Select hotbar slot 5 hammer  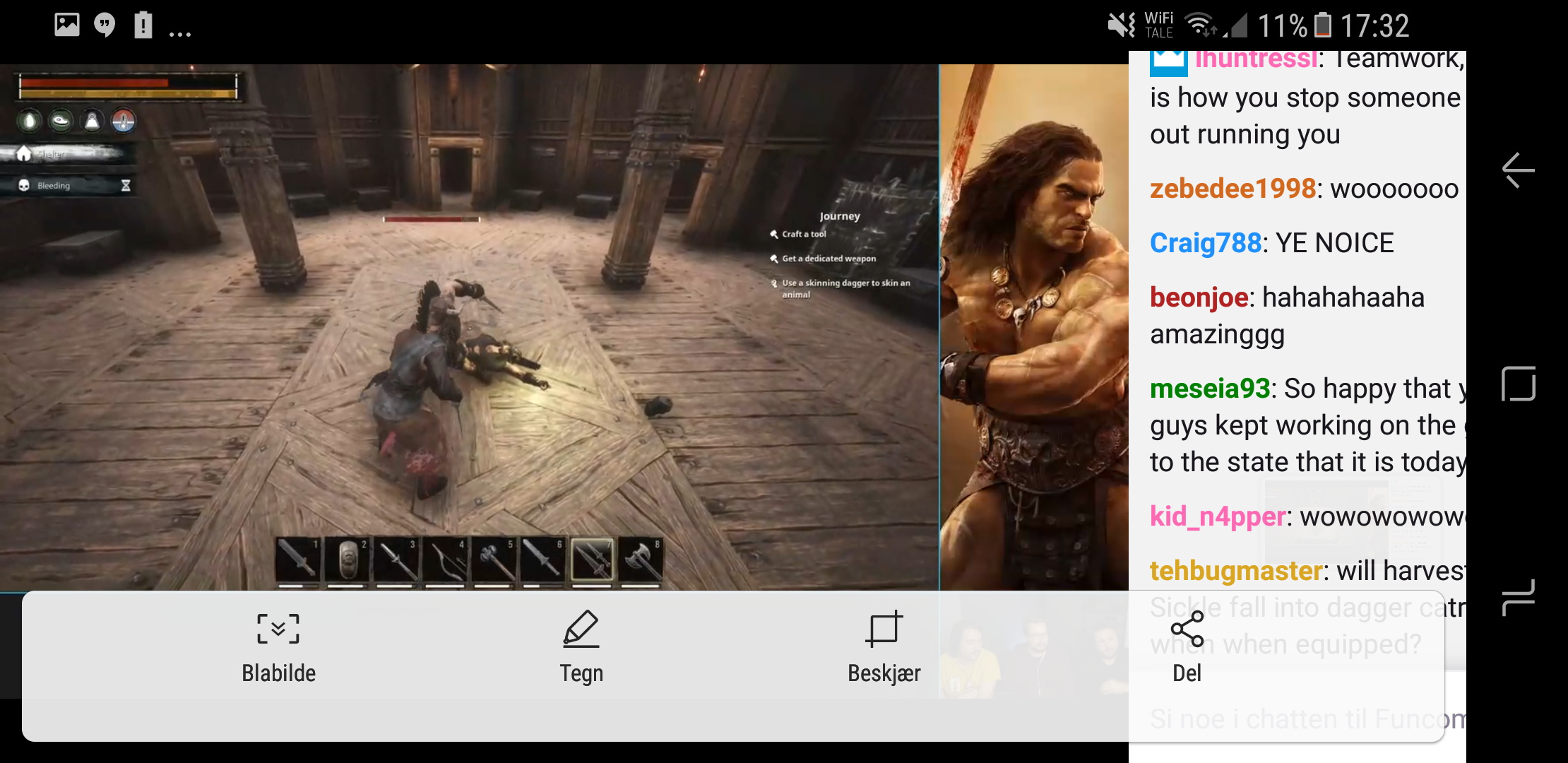(x=494, y=560)
